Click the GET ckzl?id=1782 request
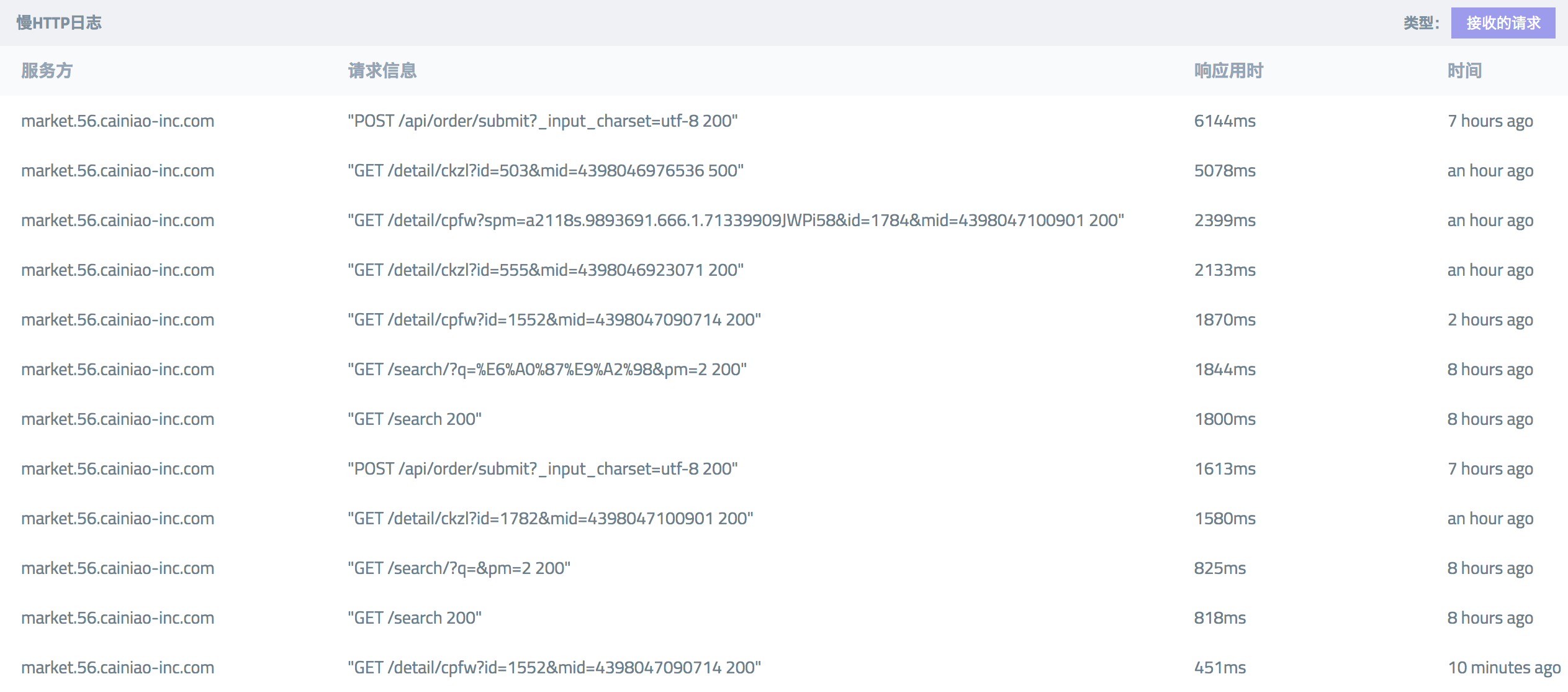1568x692 pixels. coord(551,518)
